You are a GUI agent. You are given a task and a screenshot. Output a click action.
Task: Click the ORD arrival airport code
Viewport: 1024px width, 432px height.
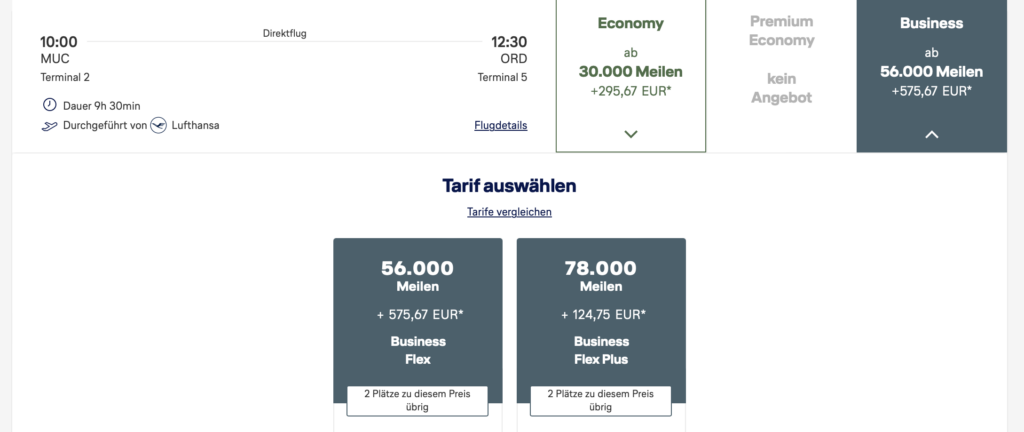(513, 59)
